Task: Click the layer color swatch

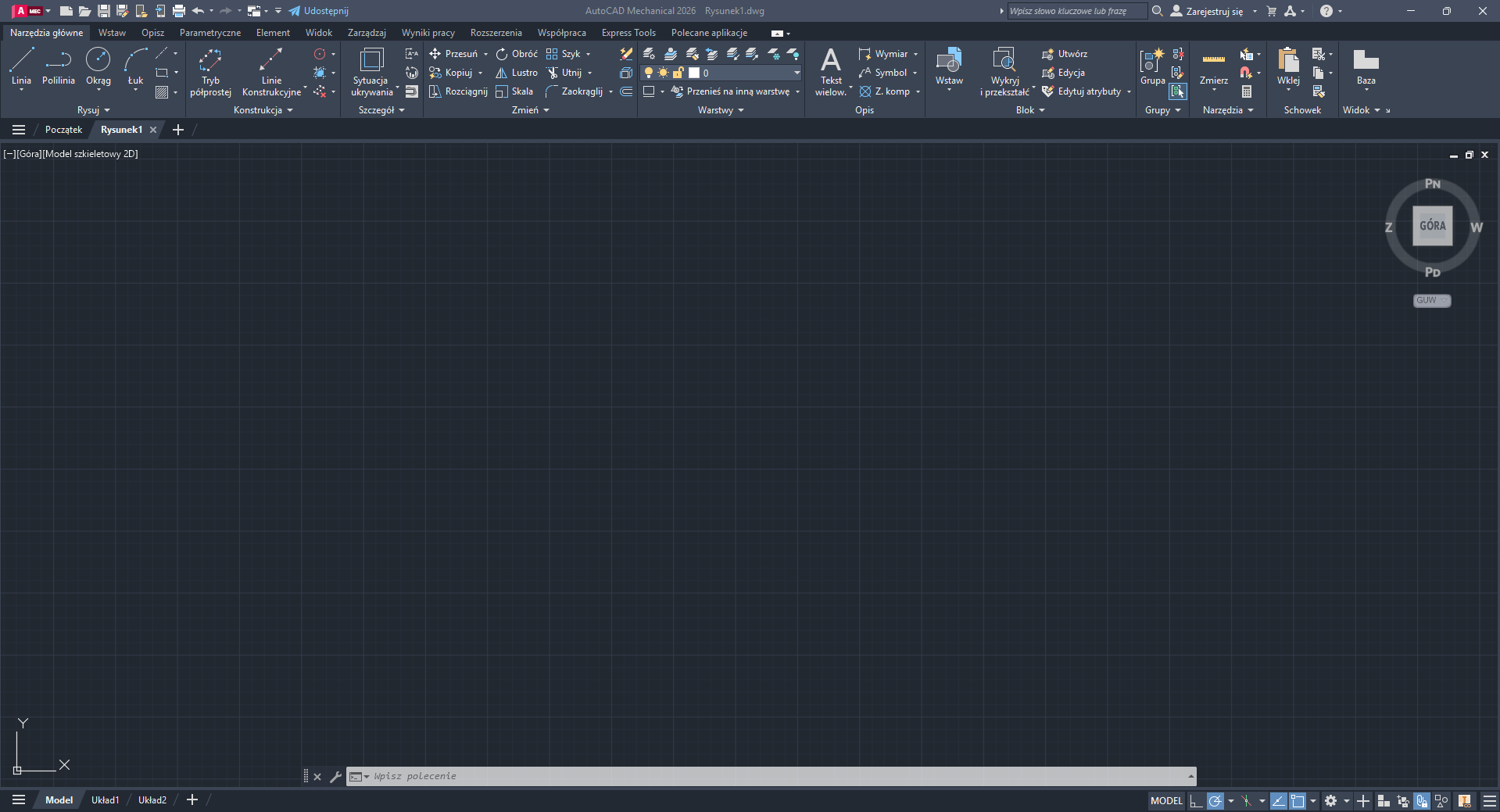Action: (693, 73)
